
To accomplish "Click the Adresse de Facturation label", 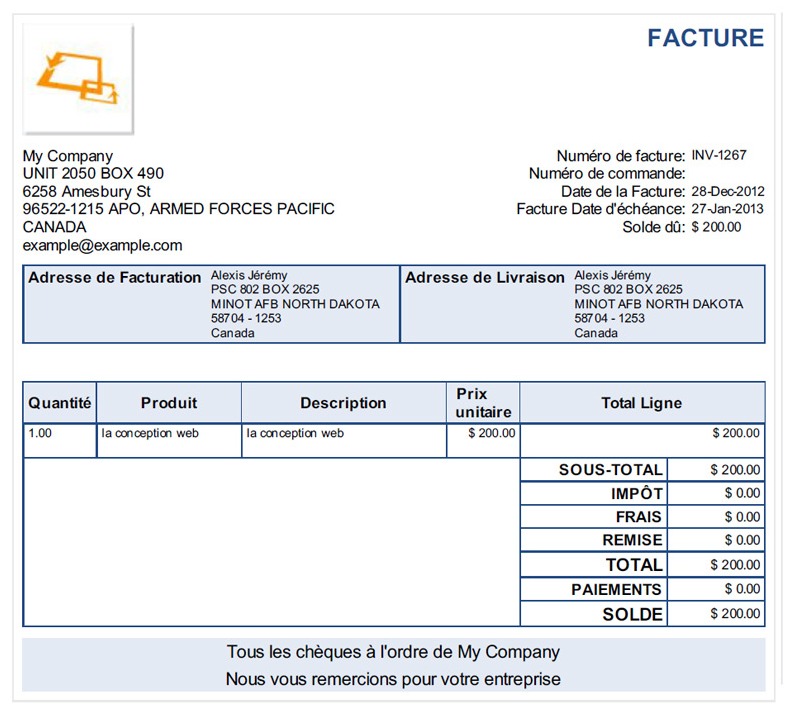I will click(x=115, y=278).
